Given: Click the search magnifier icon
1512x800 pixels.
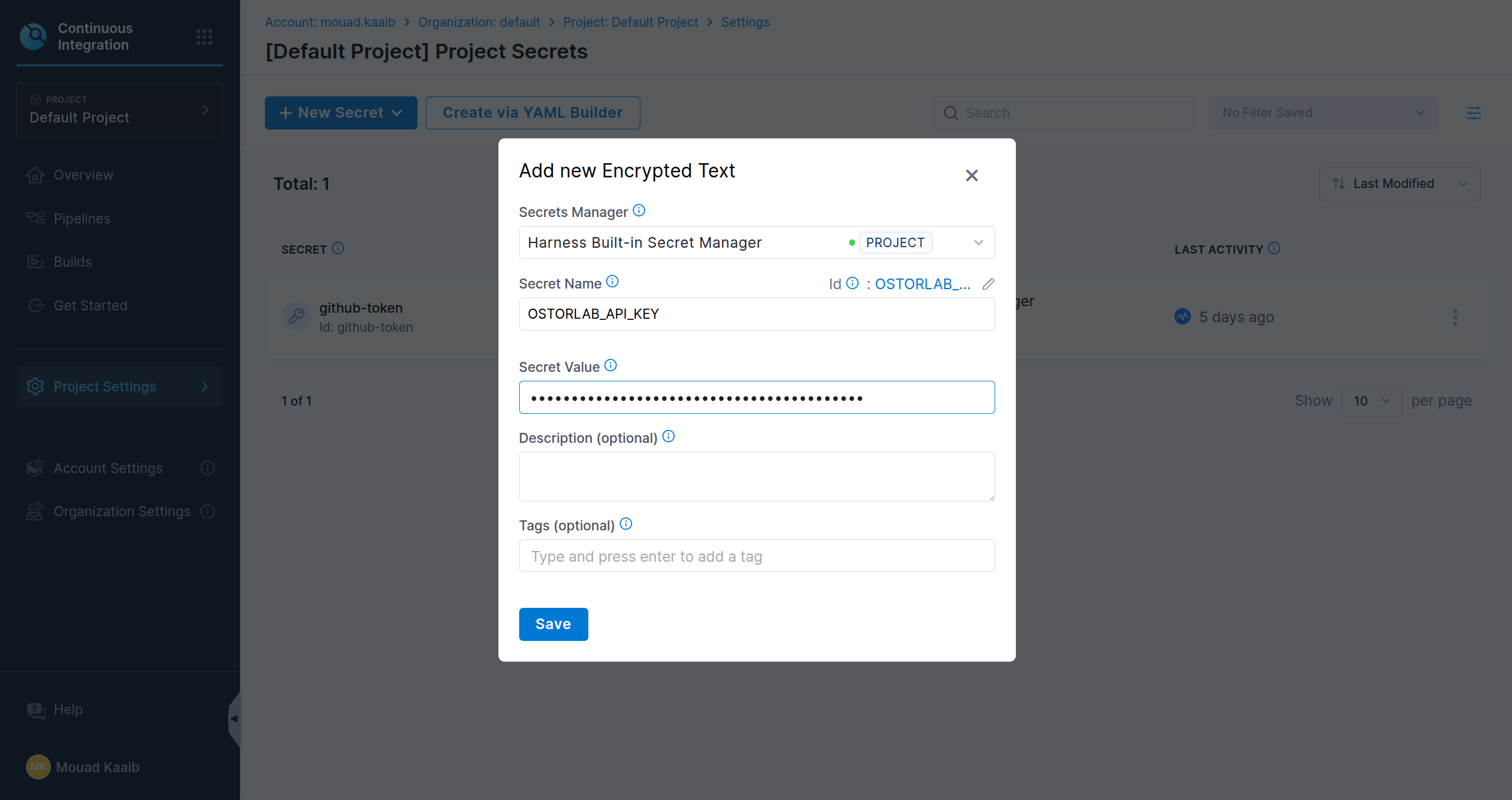Looking at the screenshot, I should pyautogui.click(x=950, y=112).
